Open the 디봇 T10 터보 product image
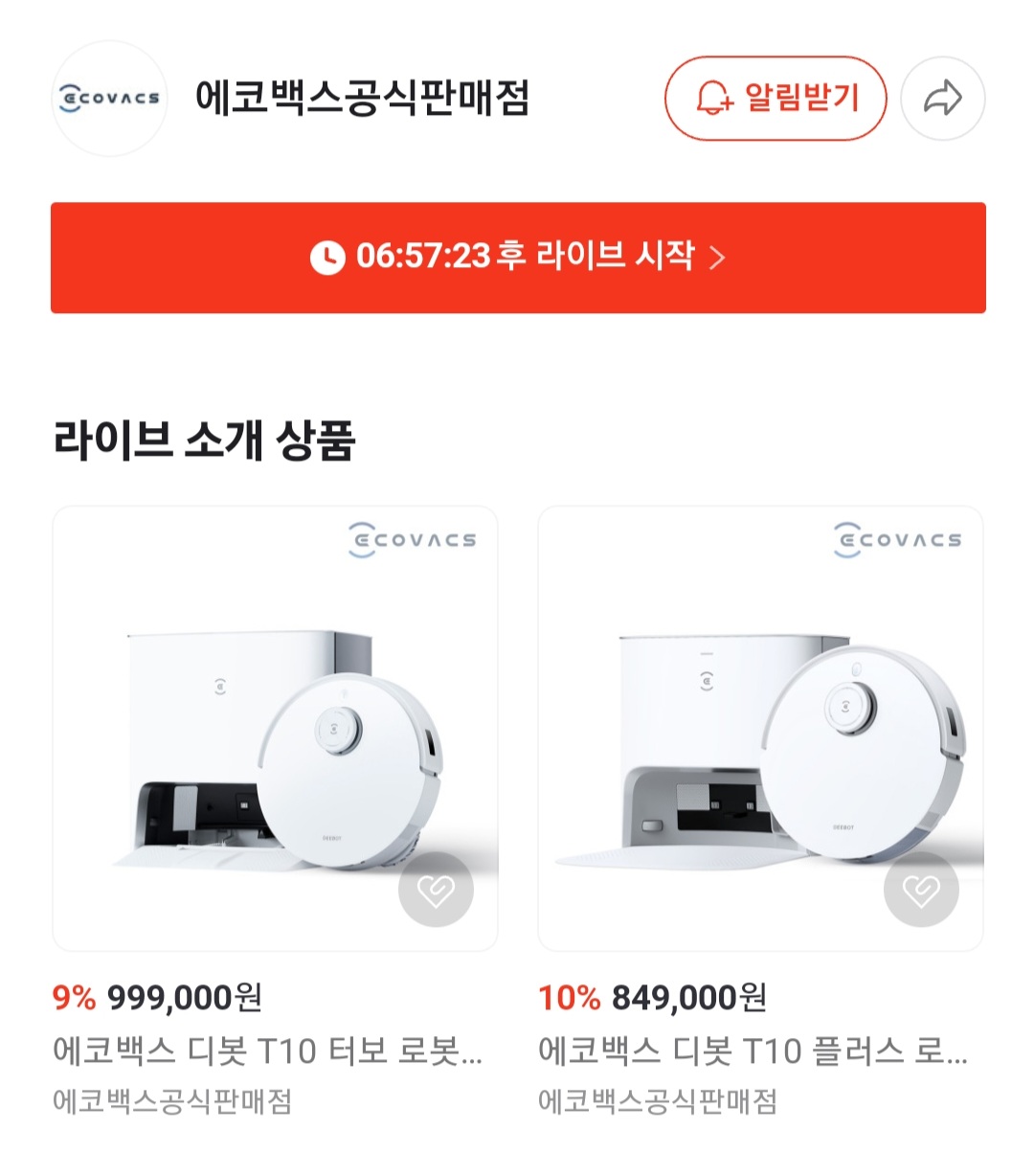 [275, 728]
